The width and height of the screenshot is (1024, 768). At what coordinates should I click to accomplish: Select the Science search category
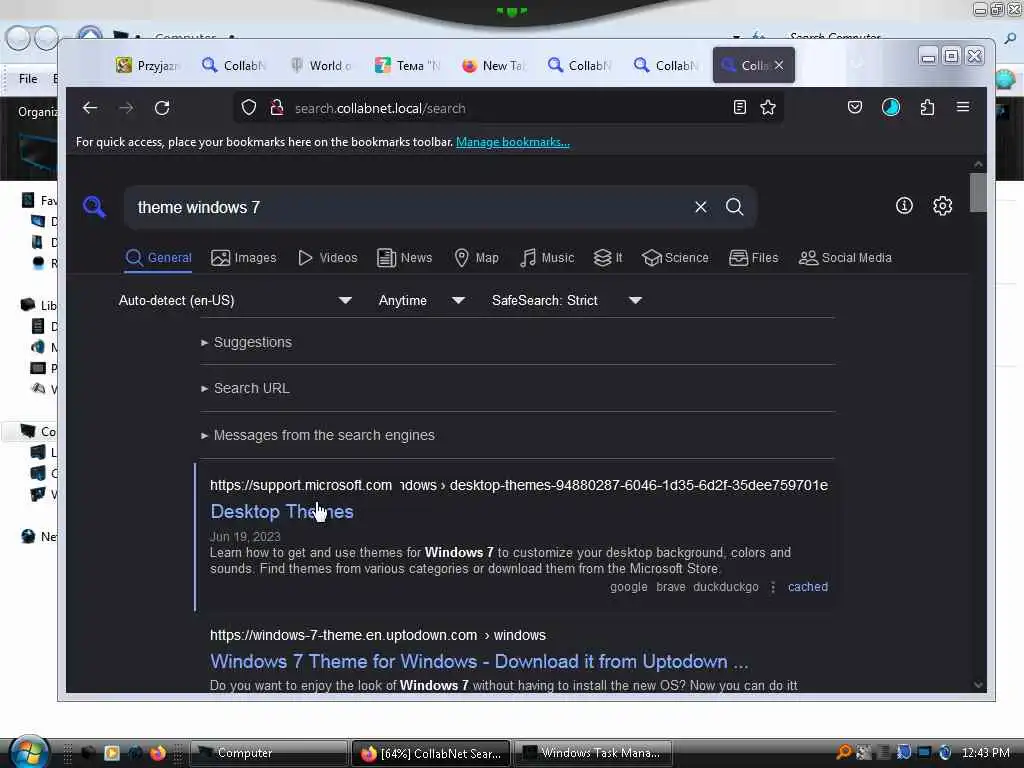[675, 258]
